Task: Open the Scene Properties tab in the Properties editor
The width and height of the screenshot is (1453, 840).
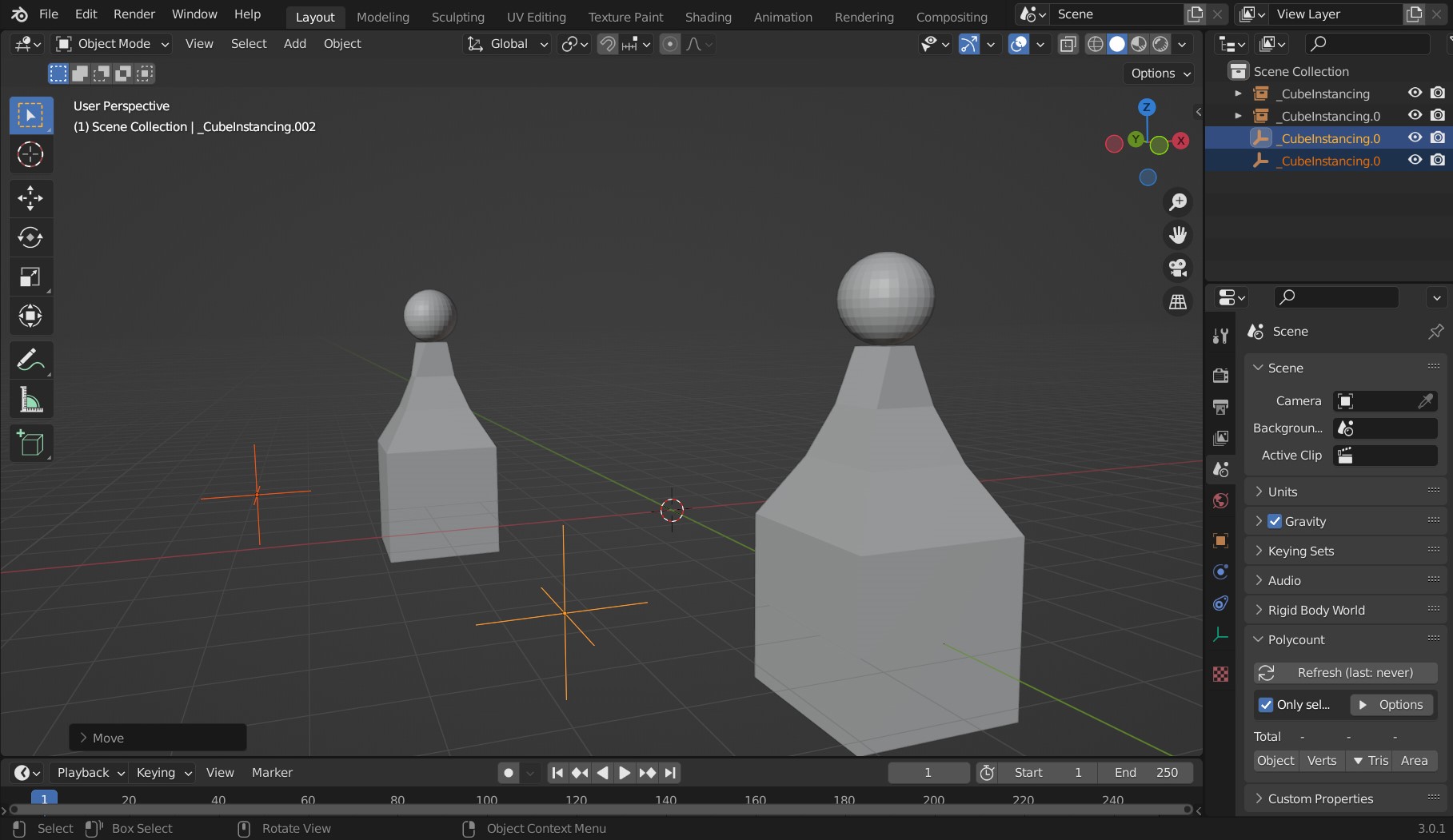Action: click(1220, 468)
